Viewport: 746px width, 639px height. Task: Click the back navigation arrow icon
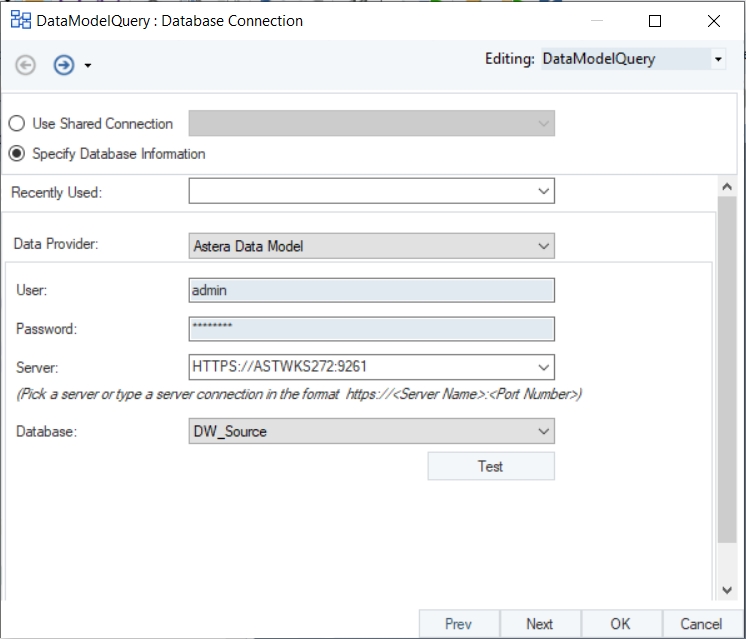(26, 65)
